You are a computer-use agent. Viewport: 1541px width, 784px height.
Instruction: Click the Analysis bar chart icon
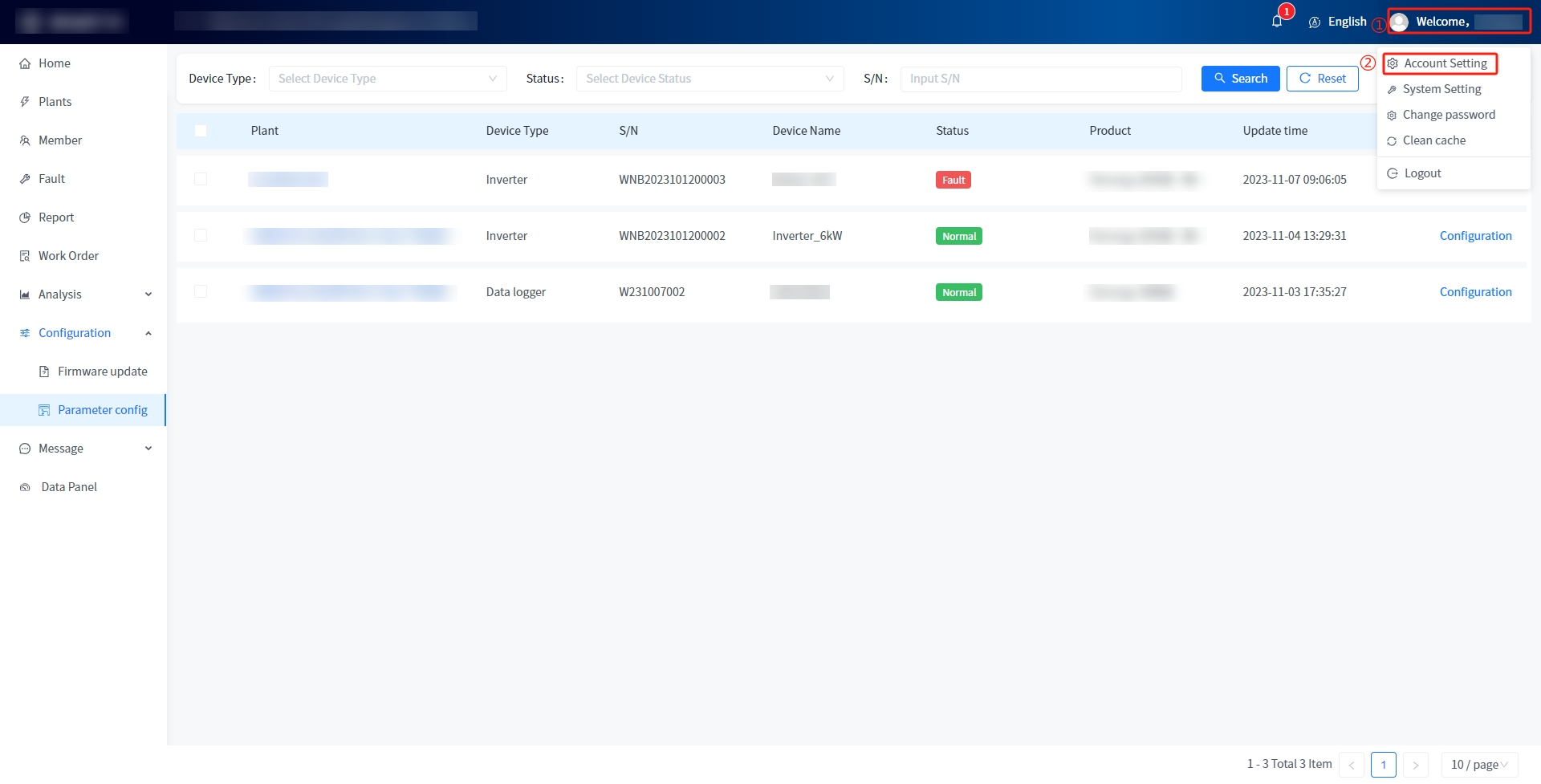tap(25, 295)
